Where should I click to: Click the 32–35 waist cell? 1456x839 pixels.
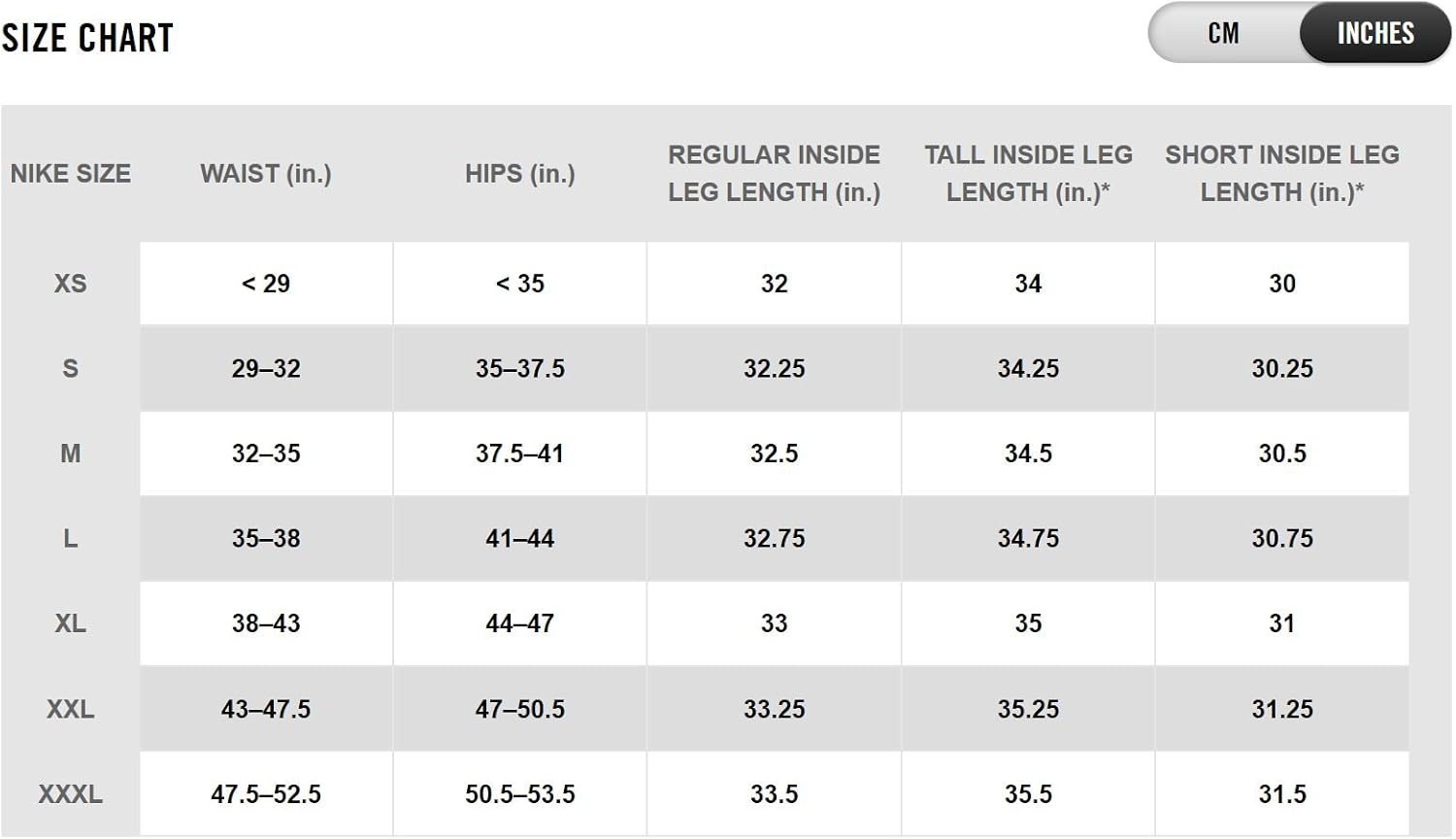(266, 453)
